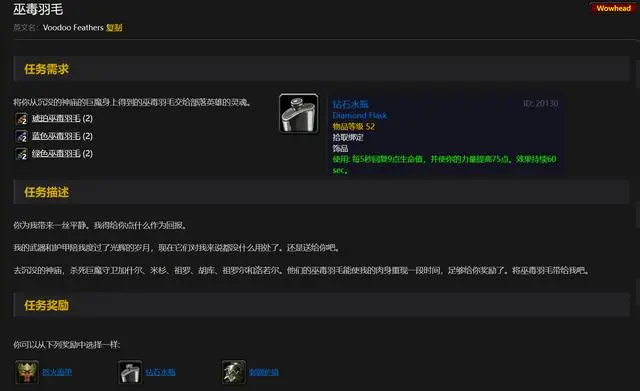Click the blue voodoo feather icon
Screen dimensions: 640x391
pos(21,136)
